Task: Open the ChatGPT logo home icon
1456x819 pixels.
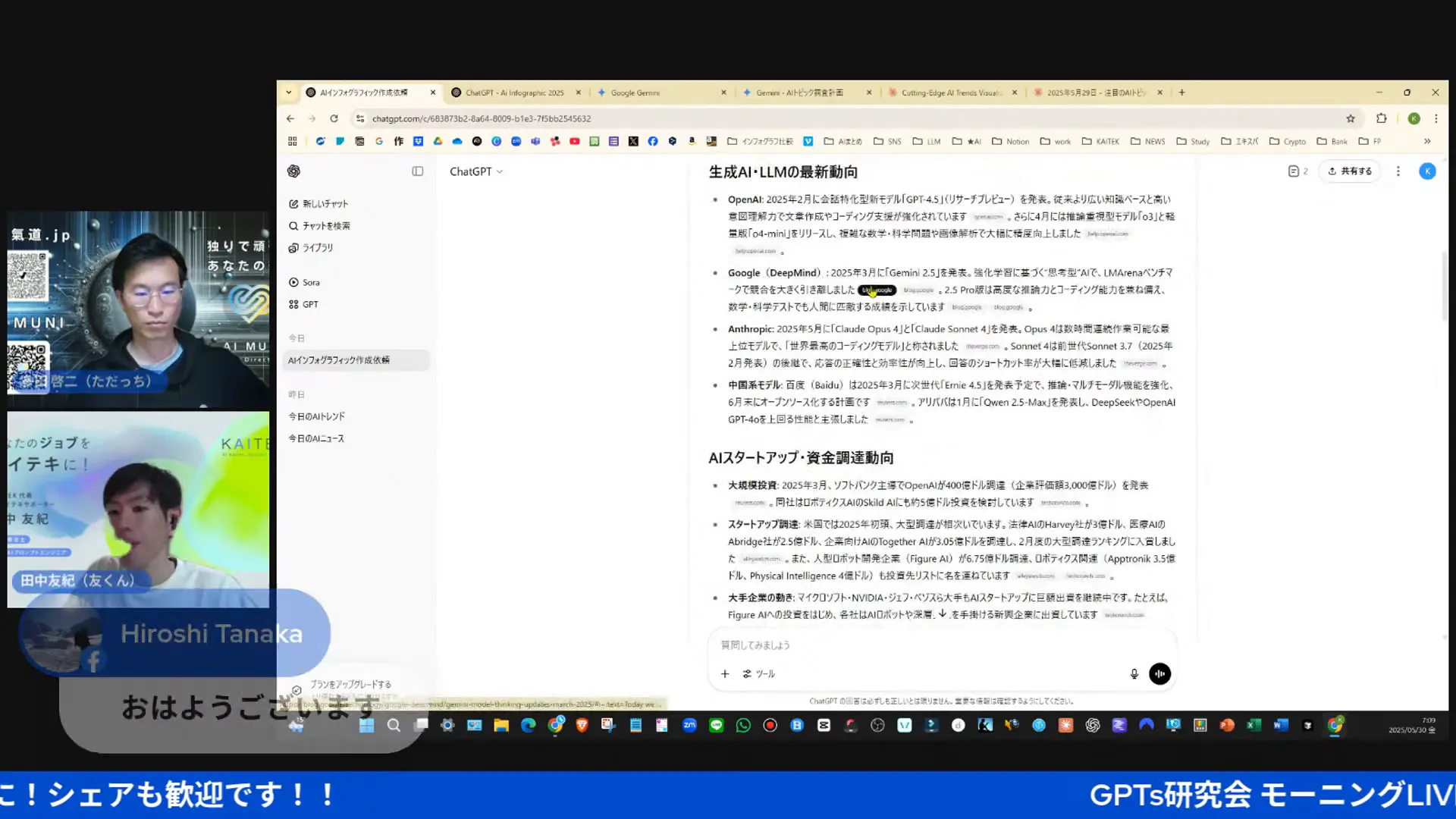Action: click(294, 171)
